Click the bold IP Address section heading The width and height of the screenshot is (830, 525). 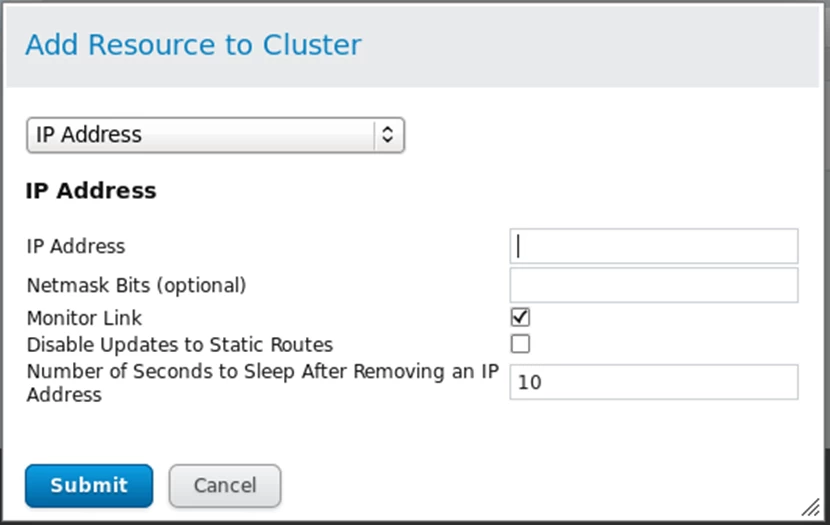tap(91, 191)
